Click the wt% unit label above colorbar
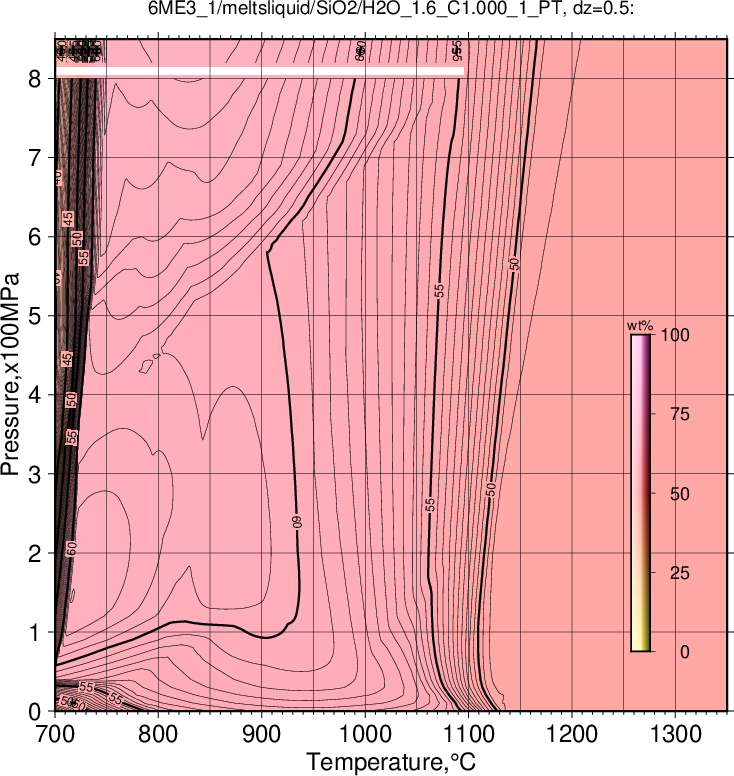This screenshot has width=734, height=776. click(640, 326)
